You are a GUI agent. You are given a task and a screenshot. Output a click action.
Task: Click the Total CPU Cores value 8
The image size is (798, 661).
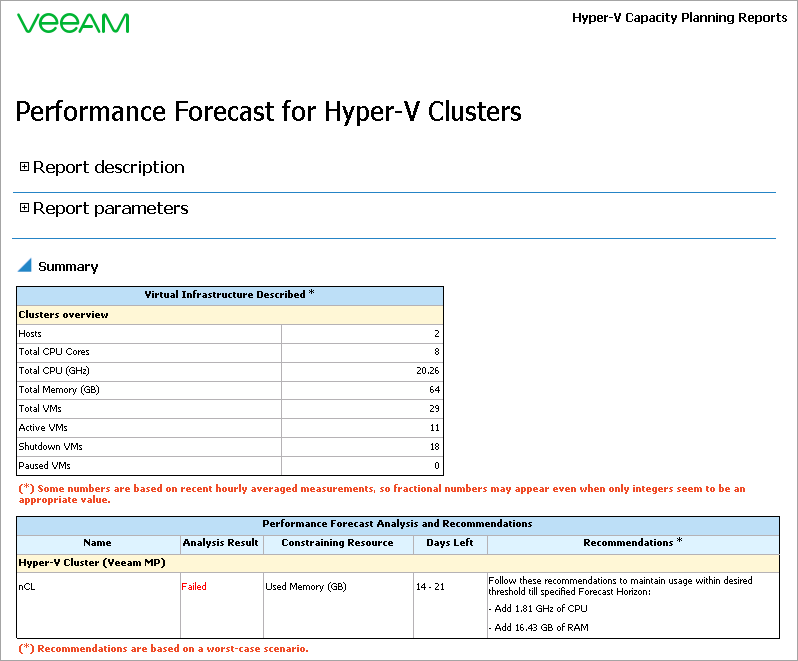coord(437,352)
